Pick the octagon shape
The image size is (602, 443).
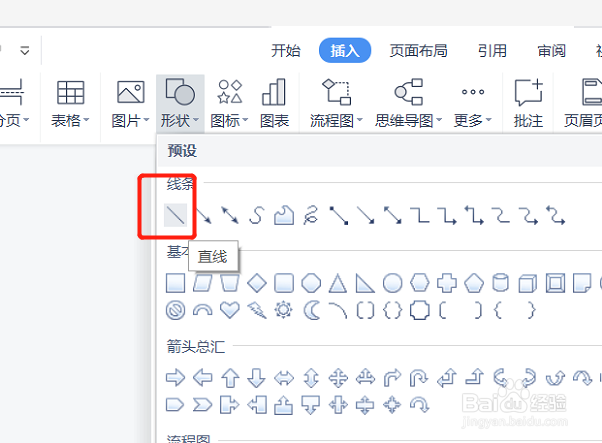click(x=311, y=283)
